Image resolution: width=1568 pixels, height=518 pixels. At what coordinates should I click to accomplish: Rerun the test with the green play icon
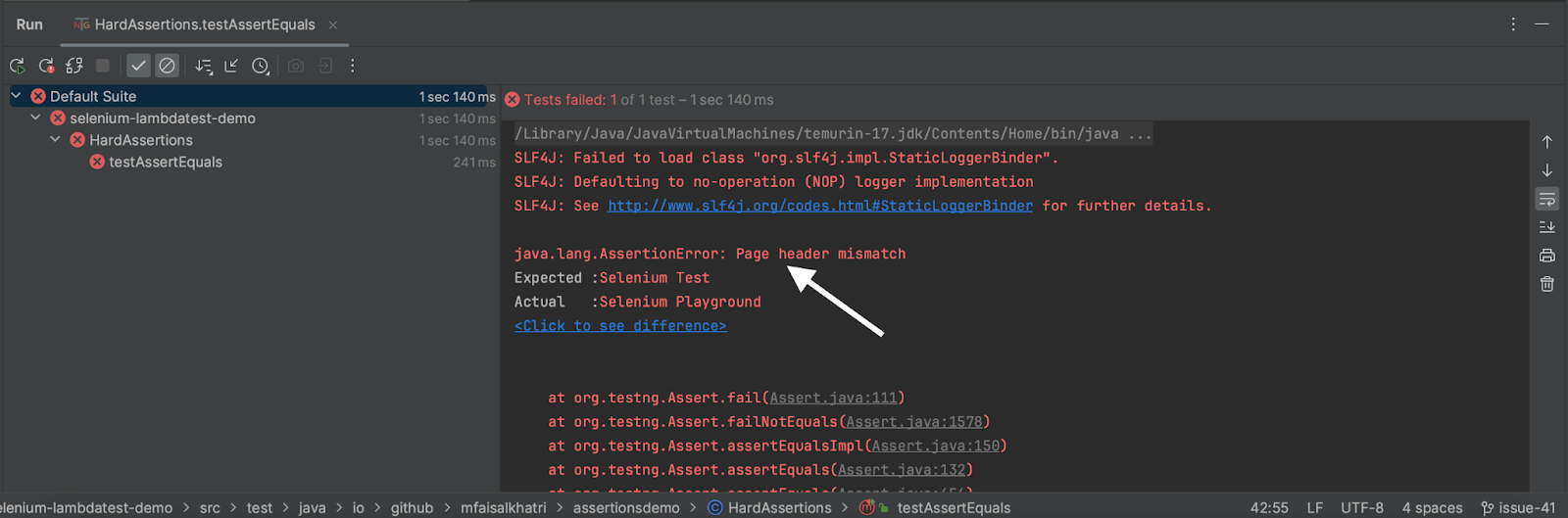[x=17, y=66]
